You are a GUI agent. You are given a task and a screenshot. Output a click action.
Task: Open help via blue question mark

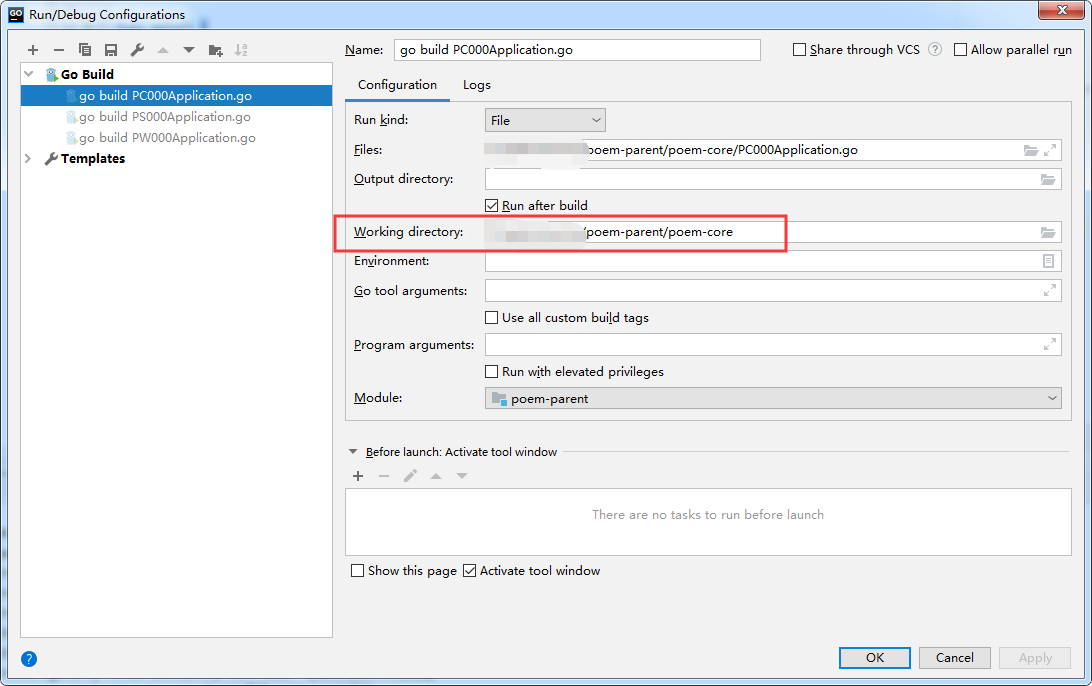(29, 659)
